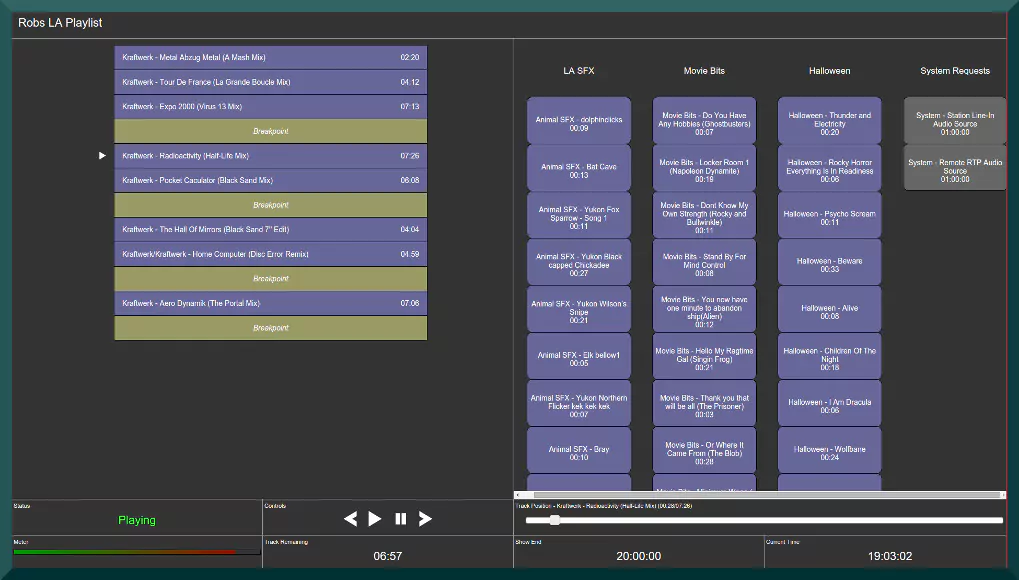The width and height of the screenshot is (1019, 580).
Task: Fire Halloween - Rocky Horror Everything Is In Readiness
Action: tap(829, 168)
